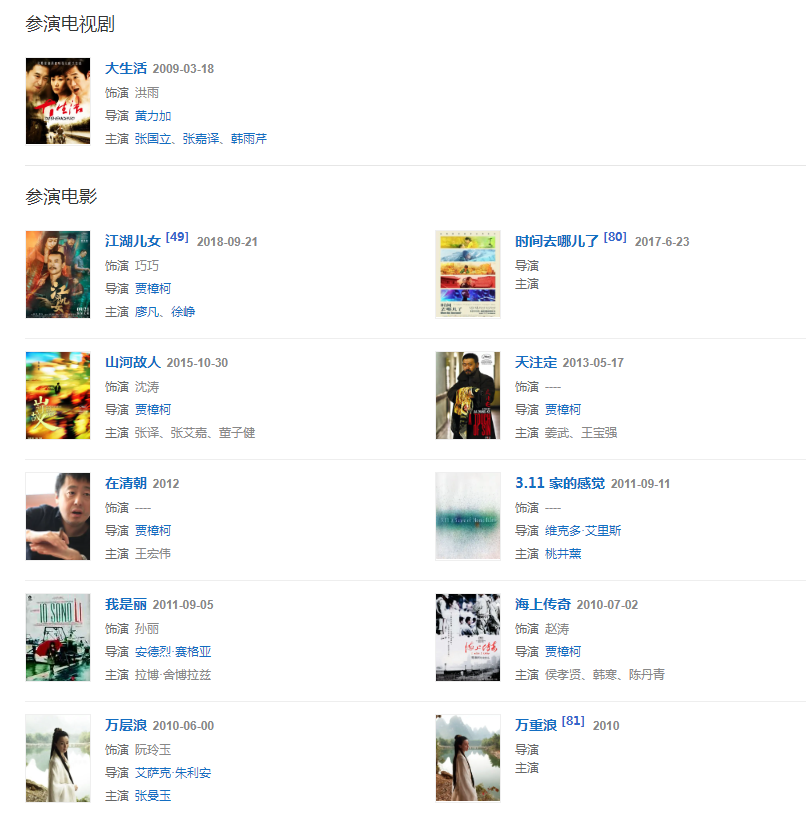Click the 江湖儿女 movie title link
The image size is (806, 818).
(x=133, y=241)
